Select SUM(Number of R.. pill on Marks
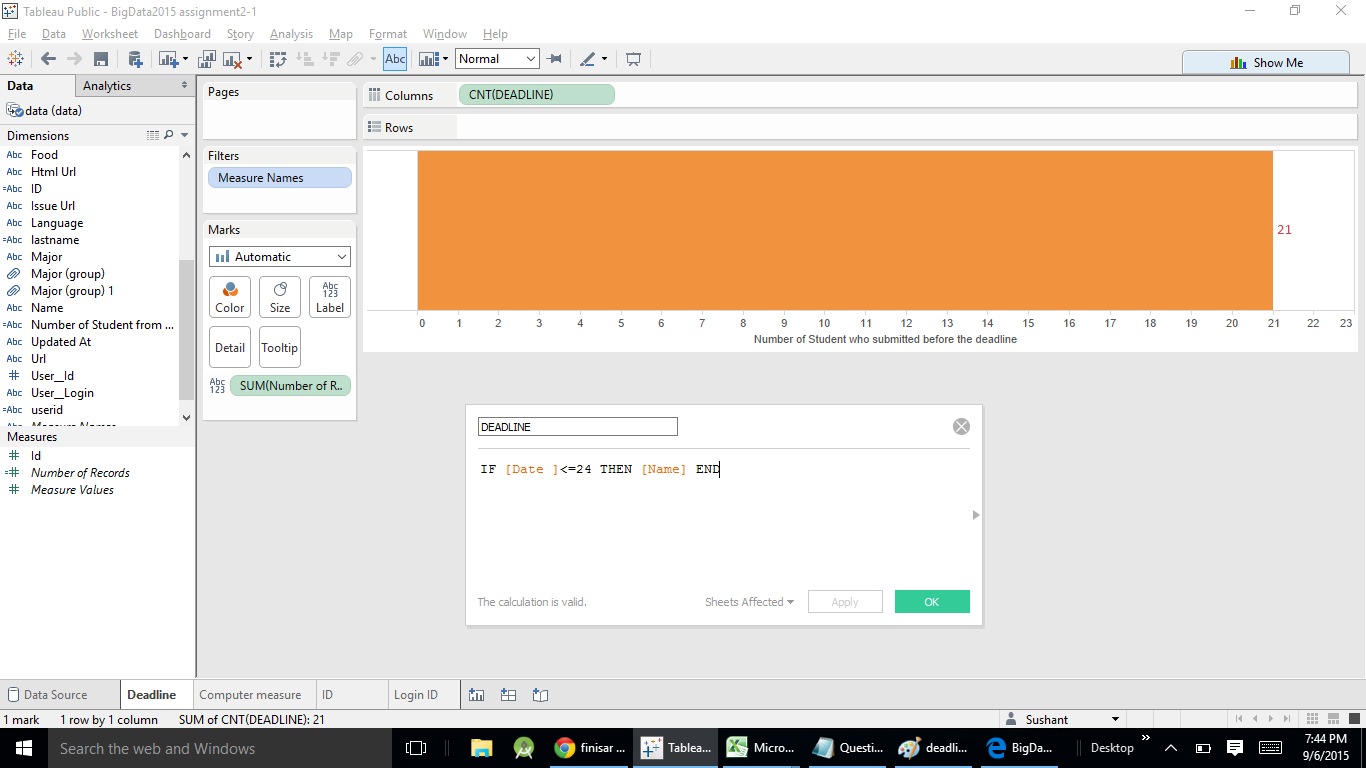This screenshot has width=1366, height=768. click(291, 386)
